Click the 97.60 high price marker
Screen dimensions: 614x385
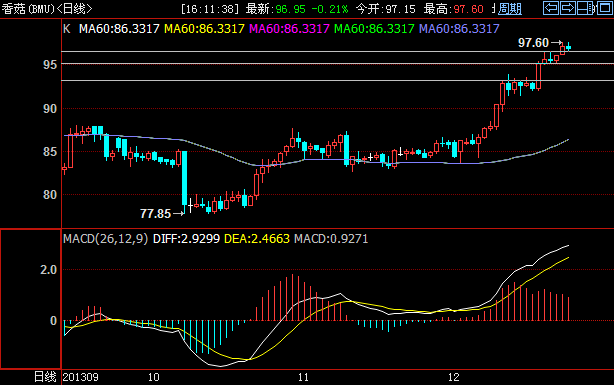pos(533,42)
